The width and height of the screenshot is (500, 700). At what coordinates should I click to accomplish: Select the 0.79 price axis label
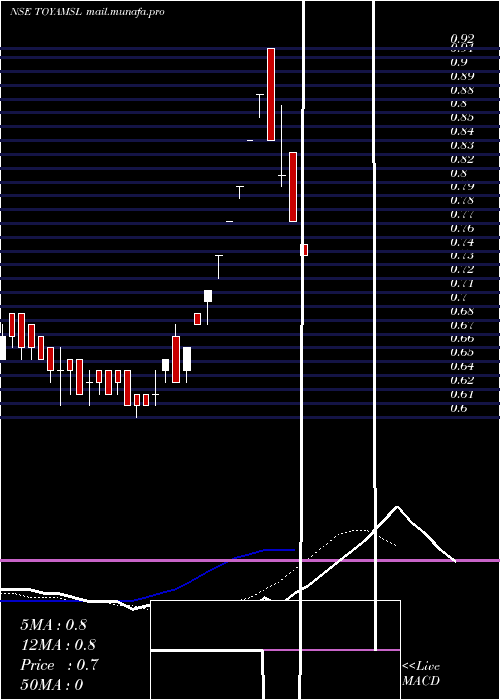[x=462, y=187]
